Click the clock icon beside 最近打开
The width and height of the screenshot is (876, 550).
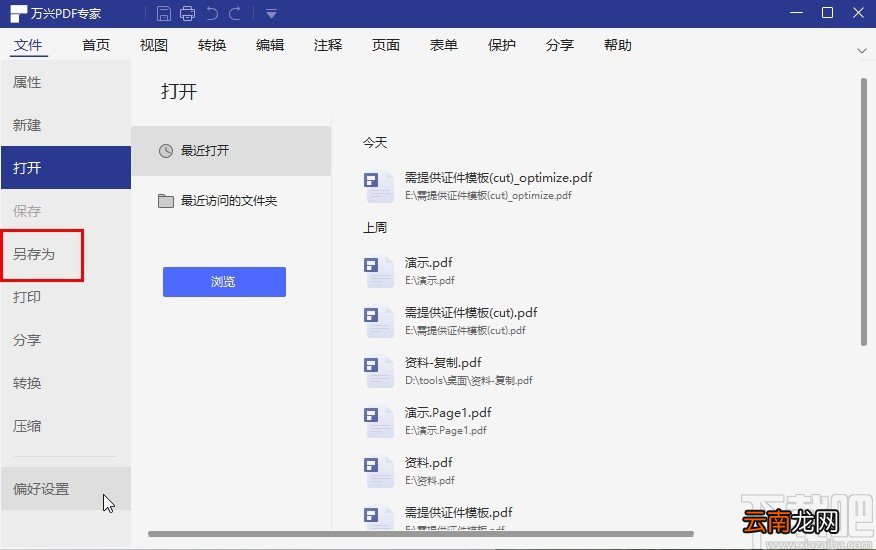(166, 150)
